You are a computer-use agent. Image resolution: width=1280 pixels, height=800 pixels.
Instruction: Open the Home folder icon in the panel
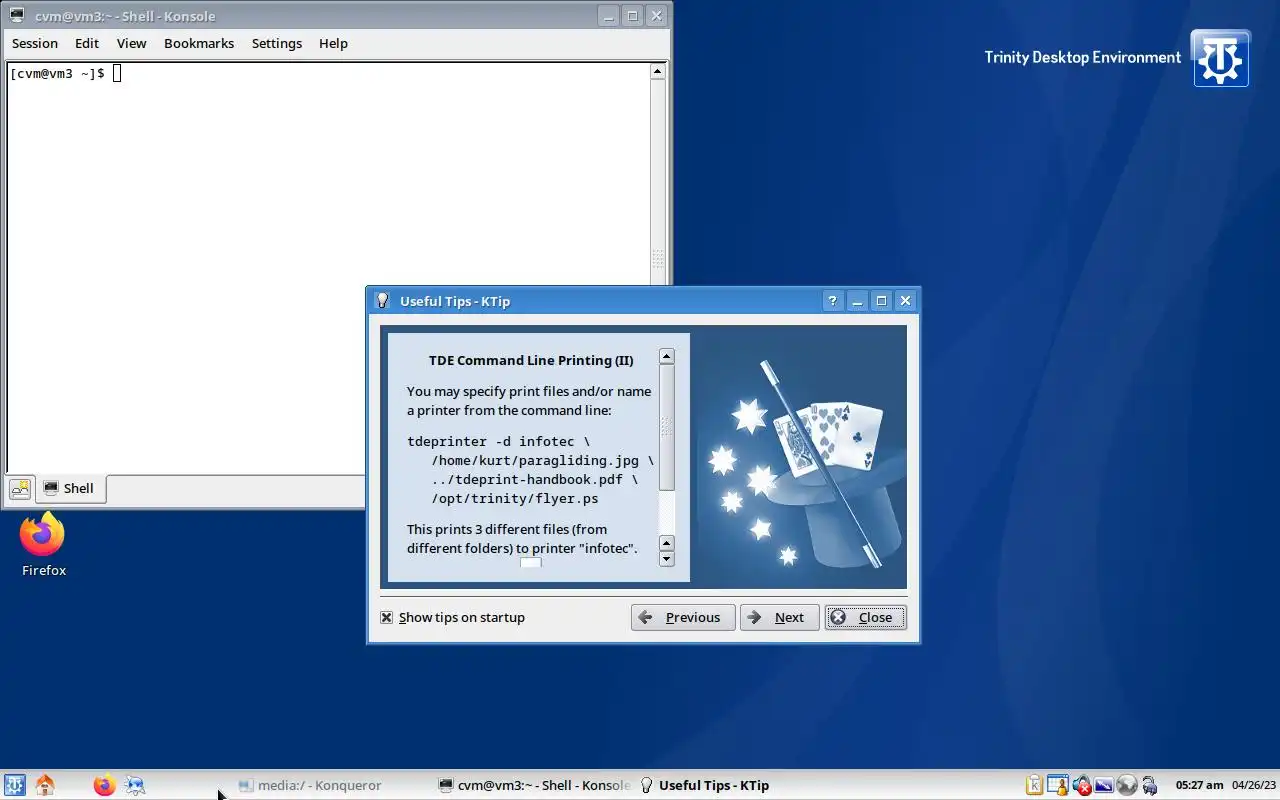coord(45,785)
